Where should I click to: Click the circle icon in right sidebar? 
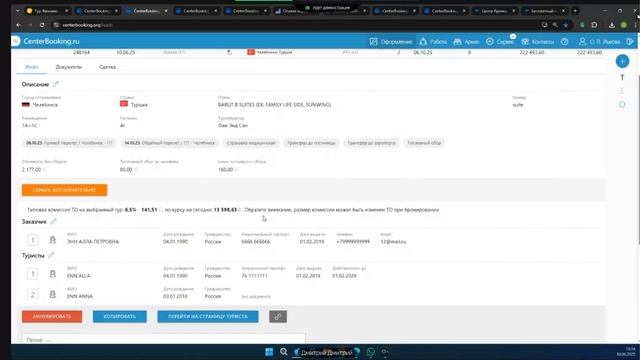pyautogui.click(x=622, y=104)
